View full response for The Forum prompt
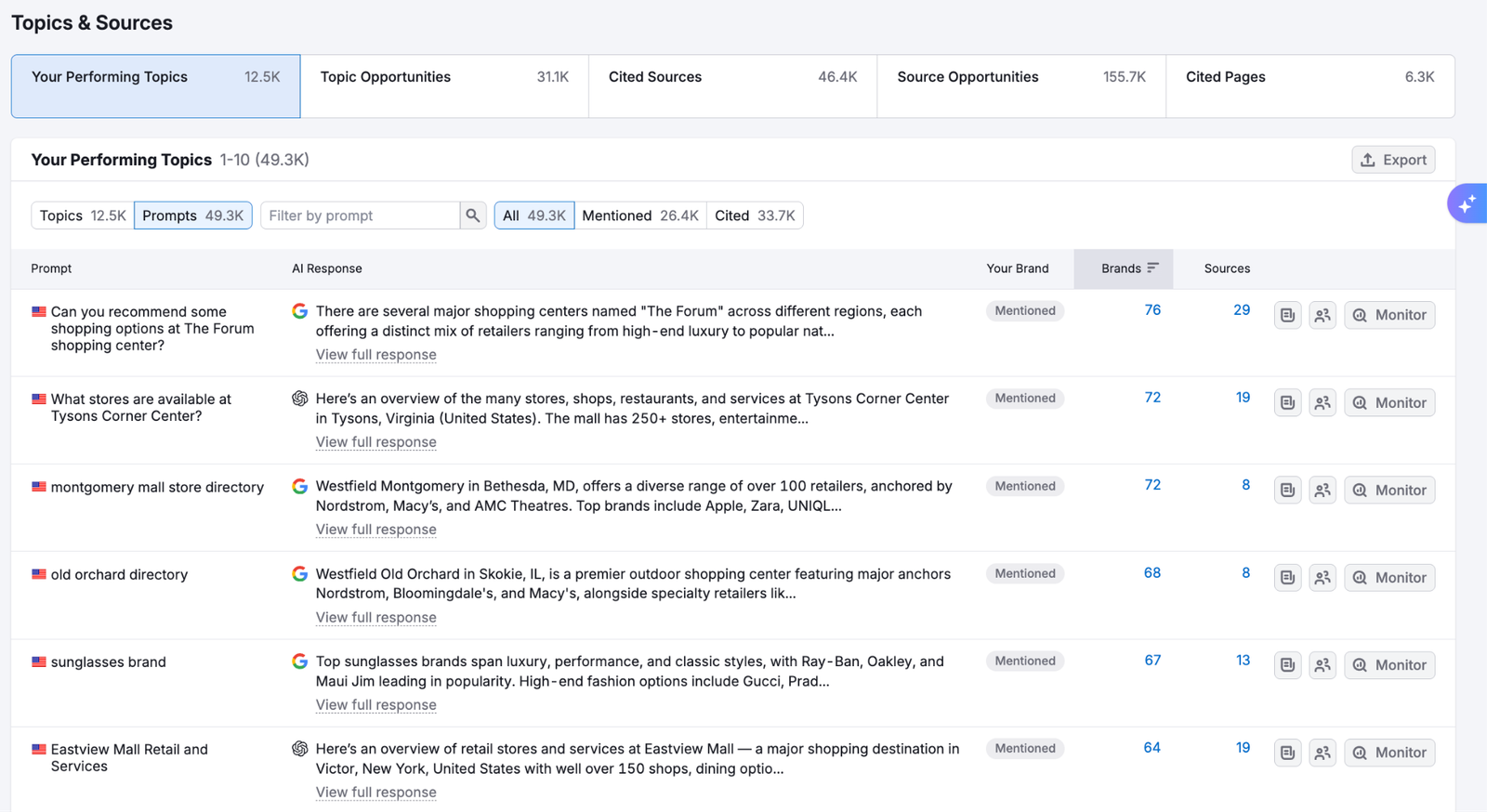 point(375,355)
